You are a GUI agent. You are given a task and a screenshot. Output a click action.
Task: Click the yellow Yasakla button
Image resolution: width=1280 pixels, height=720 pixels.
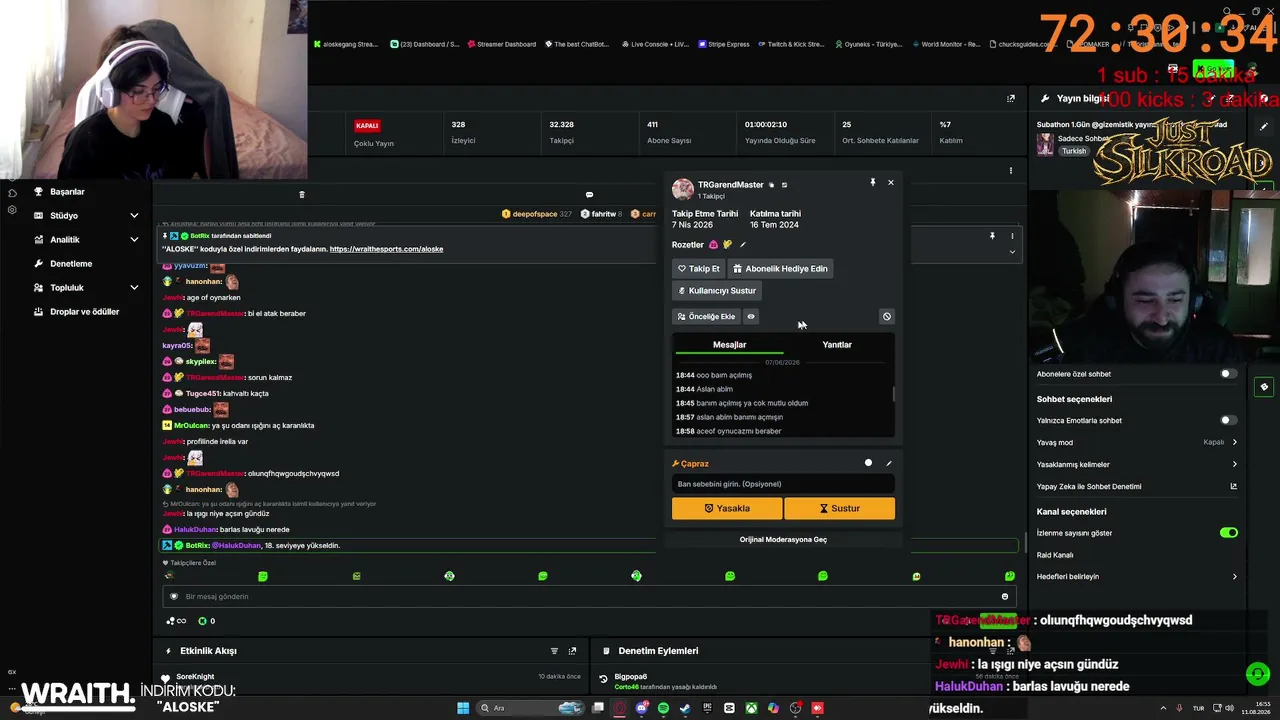pos(727,508)
